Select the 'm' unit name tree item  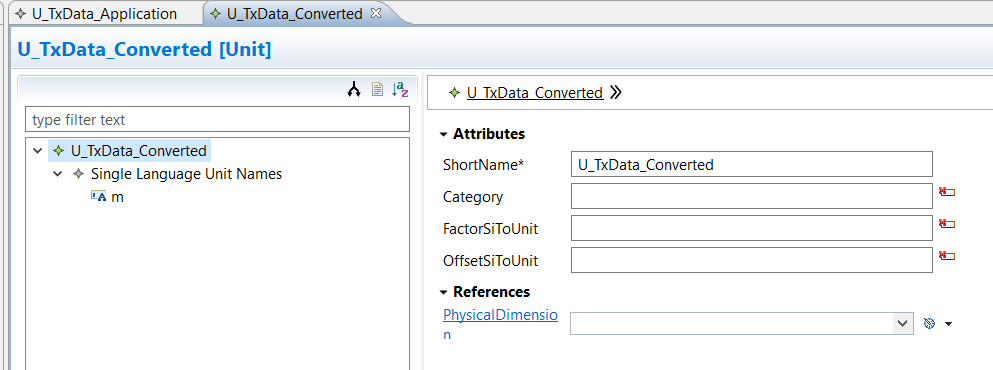point(117,197)
